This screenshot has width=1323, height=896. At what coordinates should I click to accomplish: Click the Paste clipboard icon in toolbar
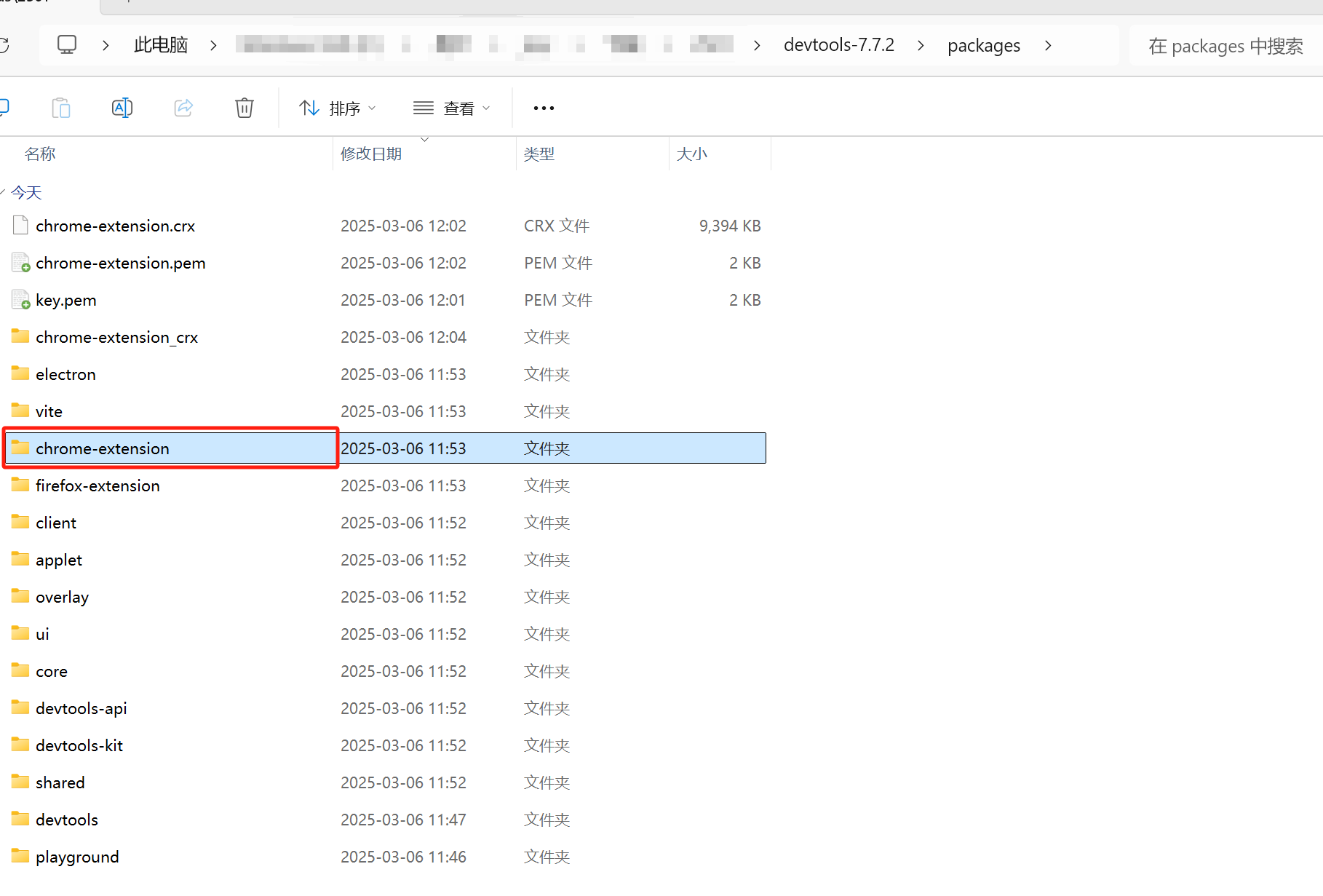61,108
